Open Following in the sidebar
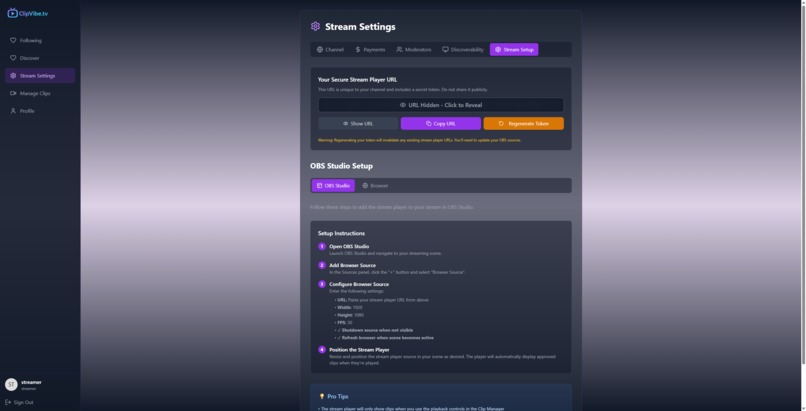The height and width of the screenshot is (411, 806). tap(40, 40)
